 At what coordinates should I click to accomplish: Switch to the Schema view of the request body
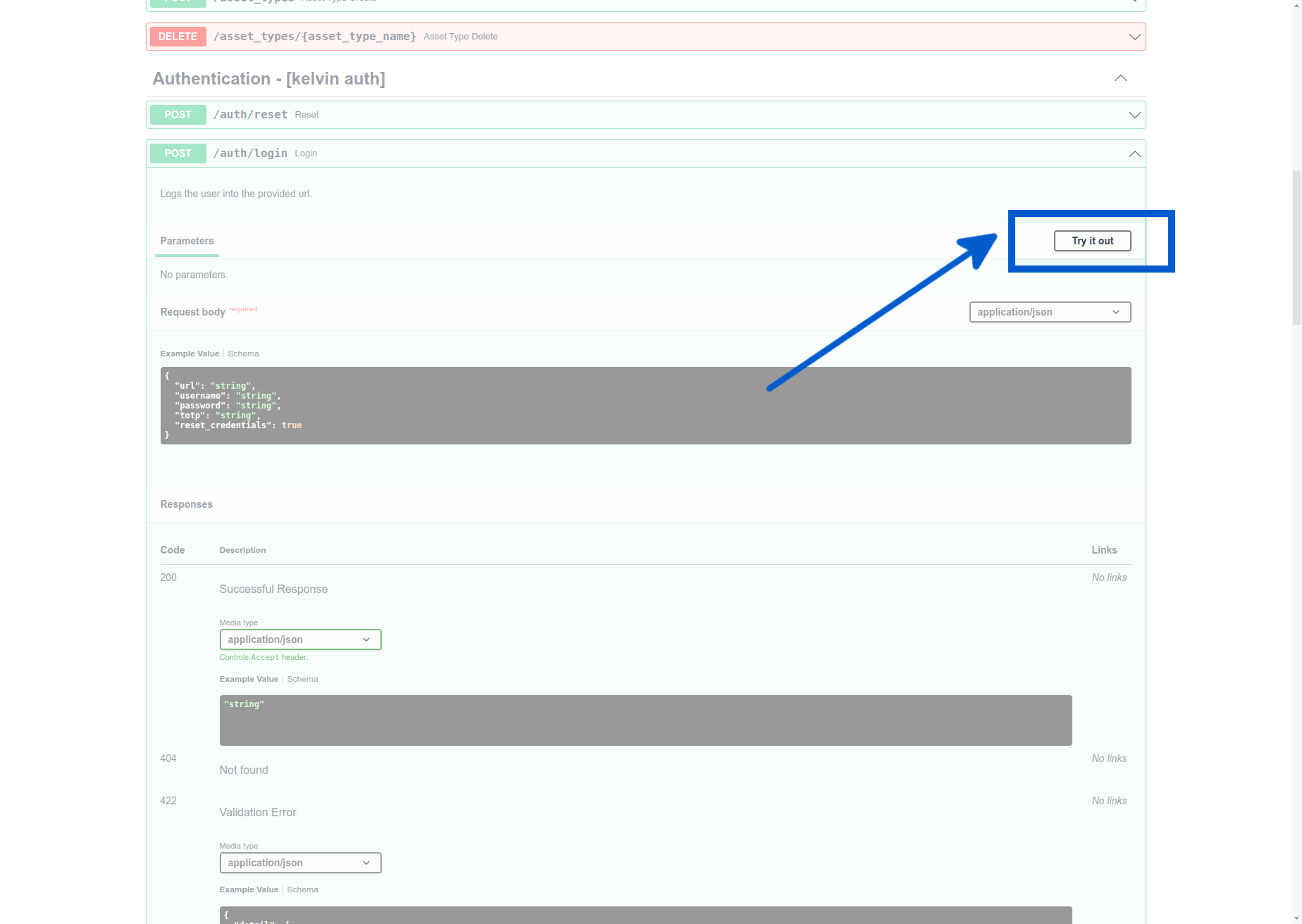243,353
